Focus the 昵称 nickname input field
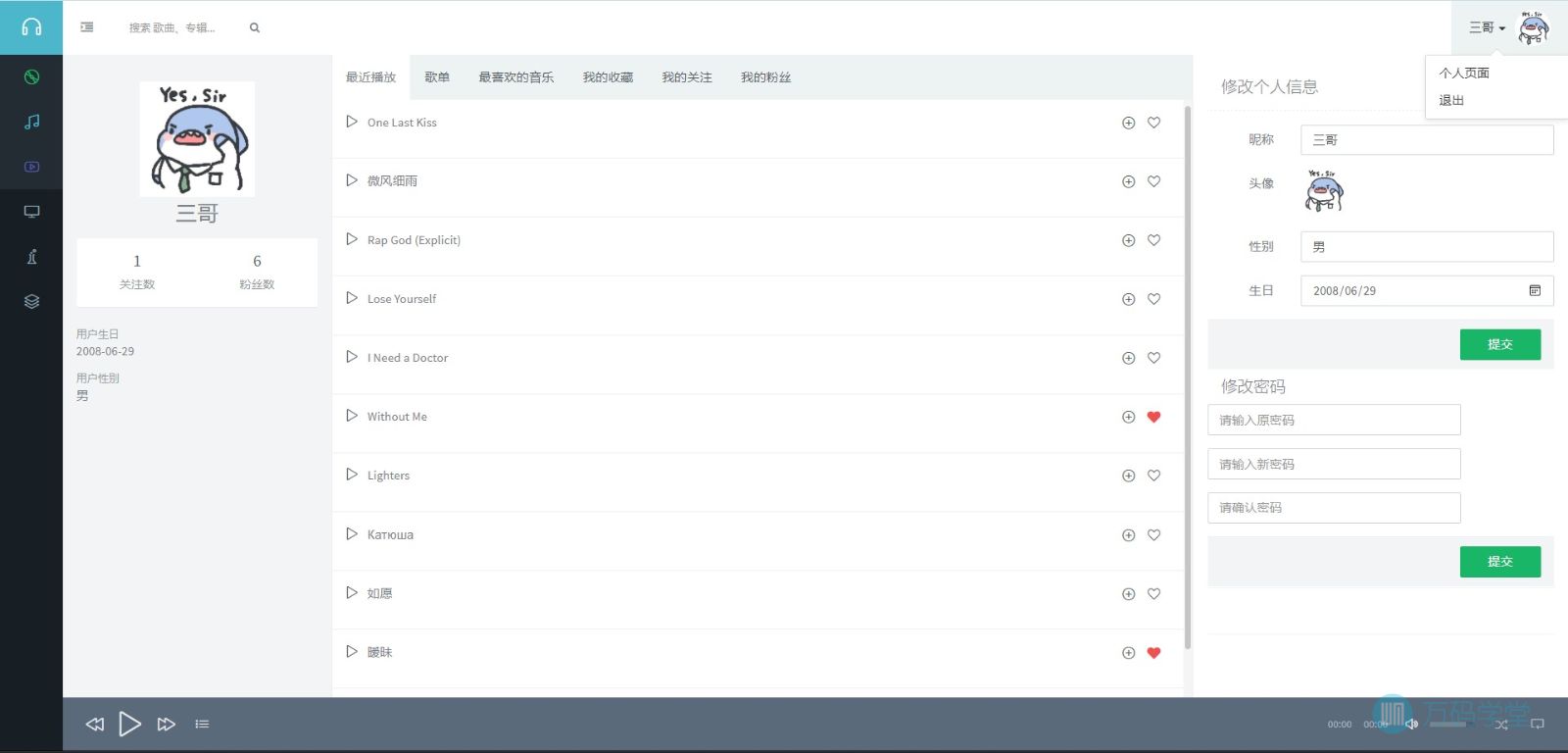Viewport: 1568px width, 753px height. pos(1427,139)
